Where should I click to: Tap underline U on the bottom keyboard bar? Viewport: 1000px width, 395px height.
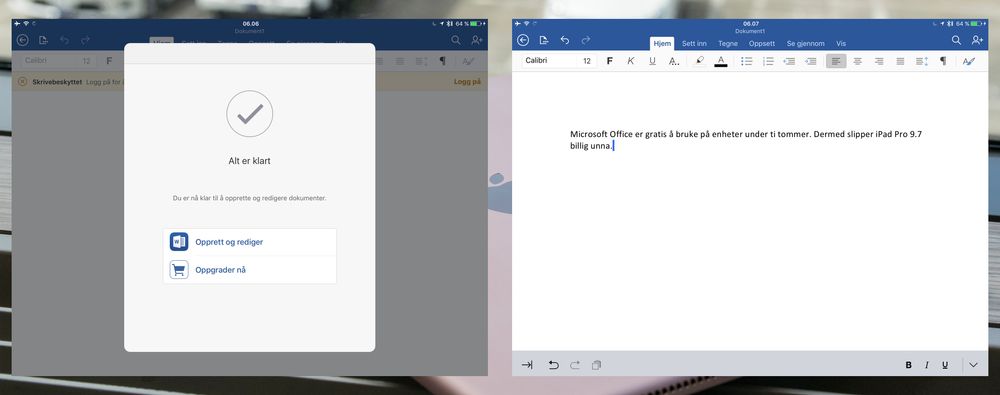click(945, 365)
